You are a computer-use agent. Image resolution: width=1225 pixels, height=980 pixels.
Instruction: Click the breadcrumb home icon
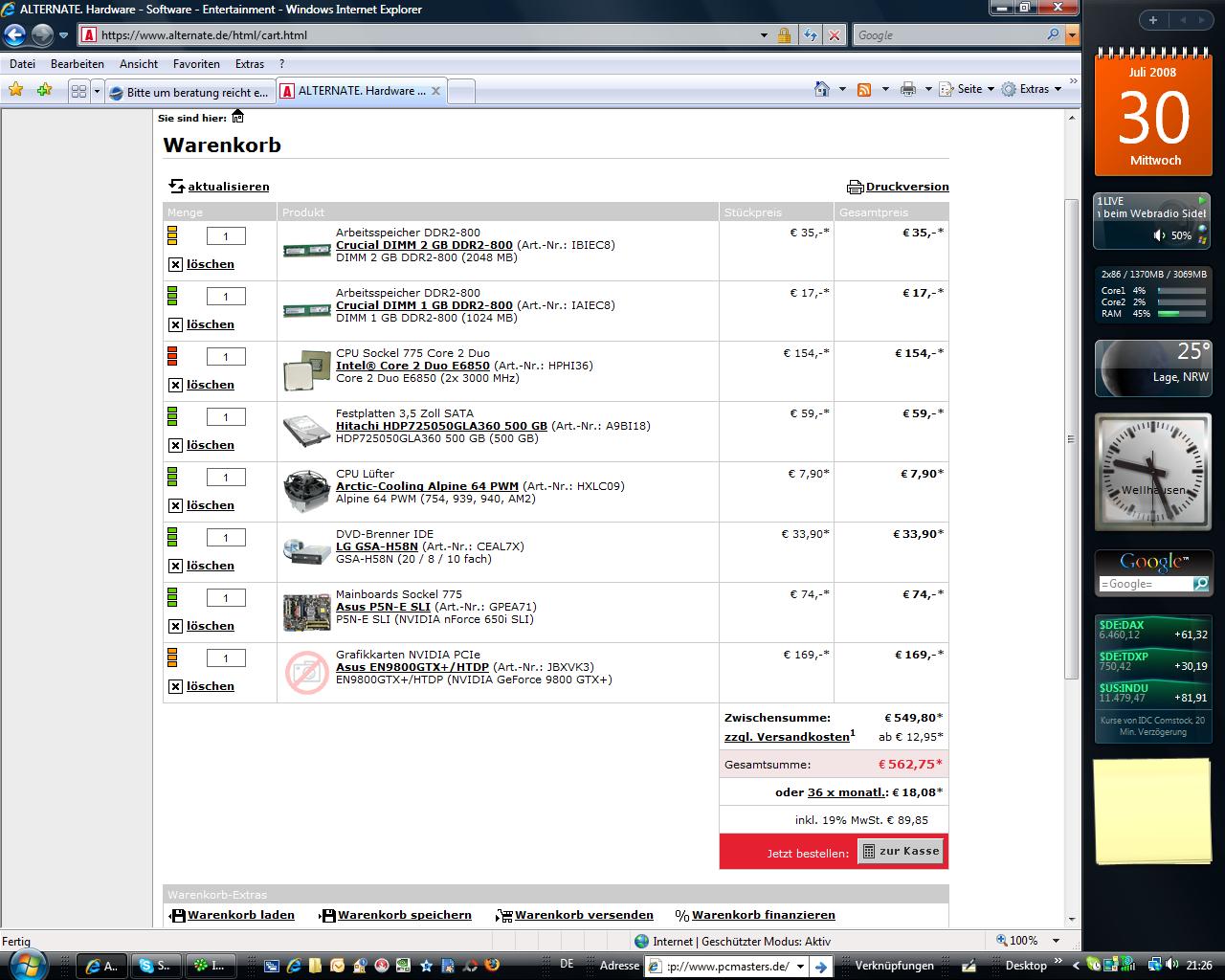click(x=238, y=117)
